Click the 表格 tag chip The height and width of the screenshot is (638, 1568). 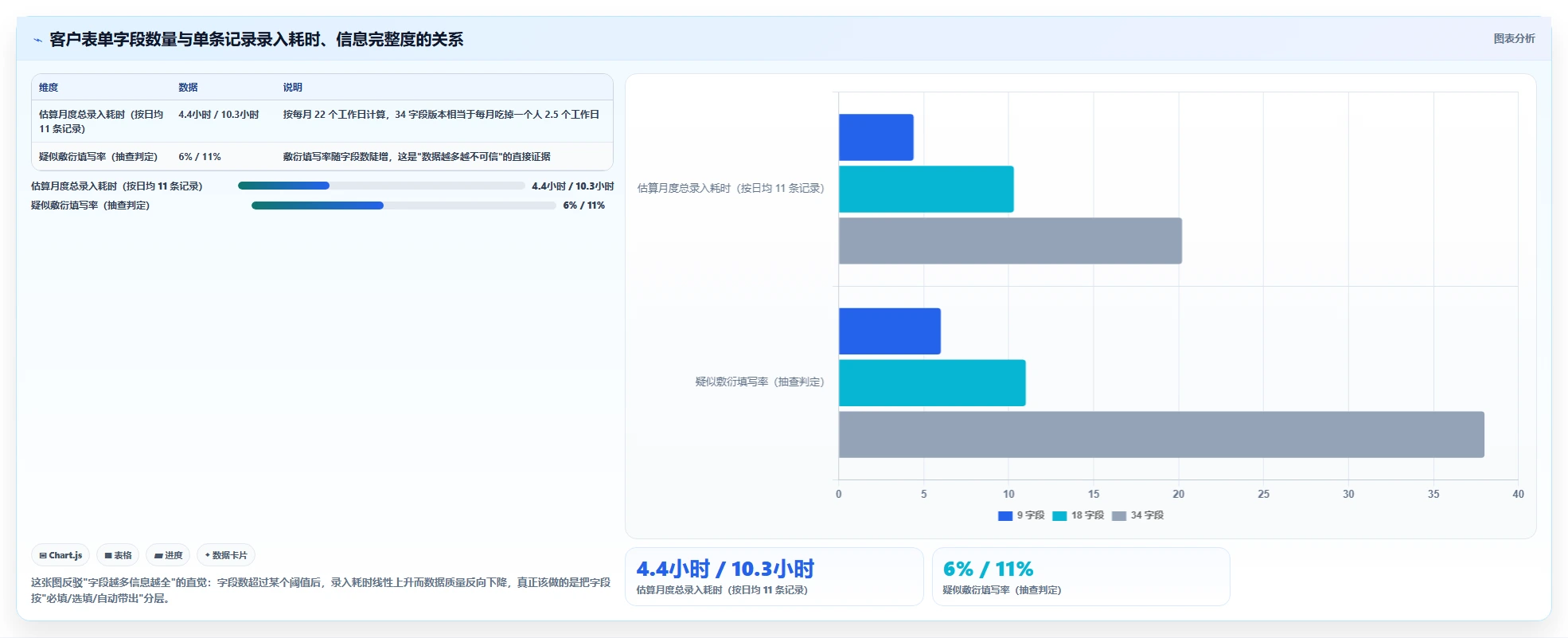(x=118, y=555)
